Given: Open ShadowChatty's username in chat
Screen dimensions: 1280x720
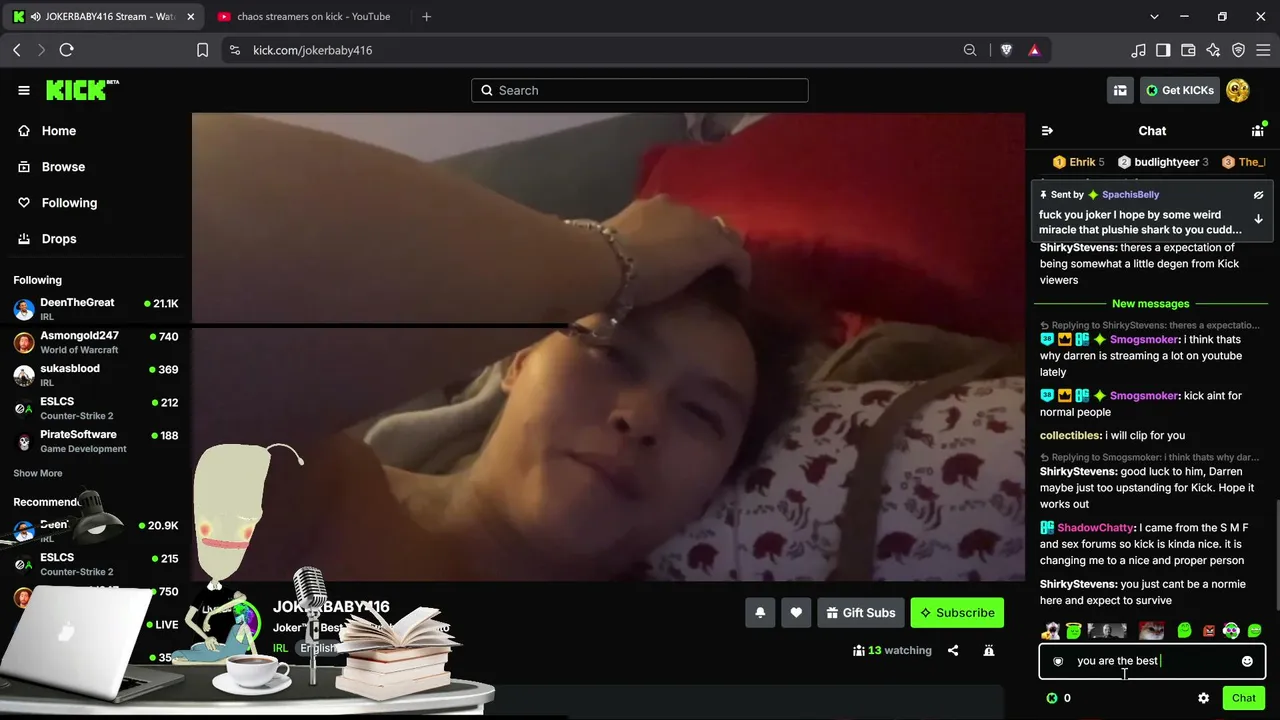Looking at the screenshot, I should pos(1096,528).
